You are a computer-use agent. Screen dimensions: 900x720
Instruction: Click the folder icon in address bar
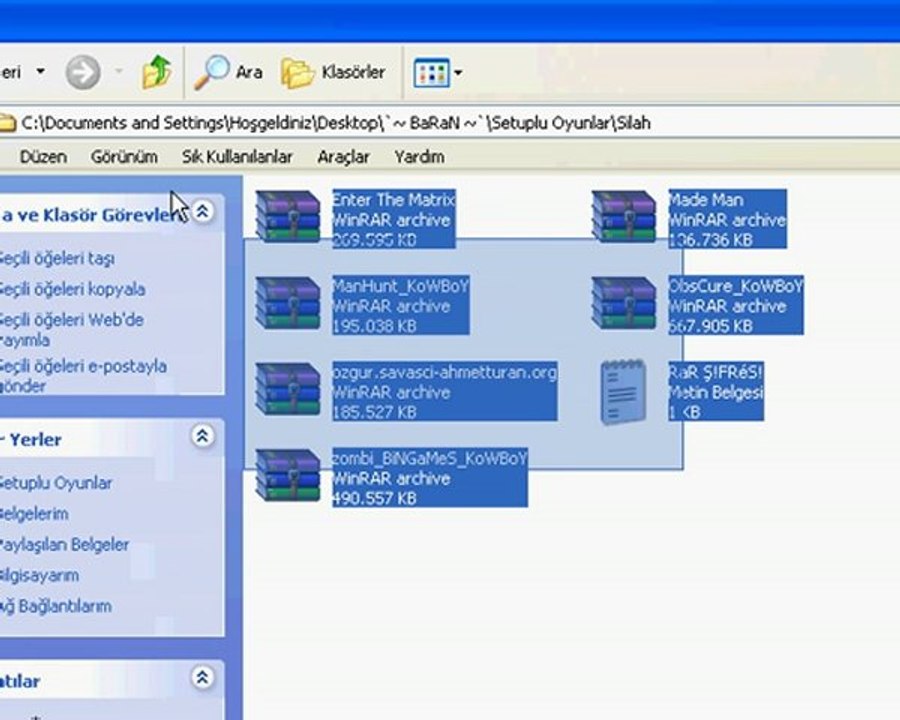pos(7,123)
